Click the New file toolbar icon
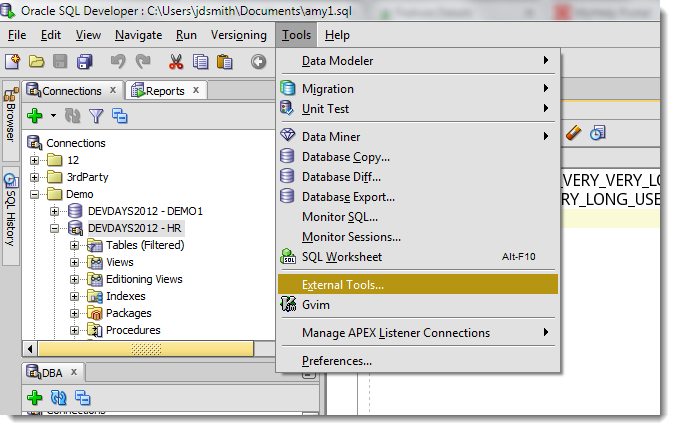 pyautogui.click(x=12, y=62)
